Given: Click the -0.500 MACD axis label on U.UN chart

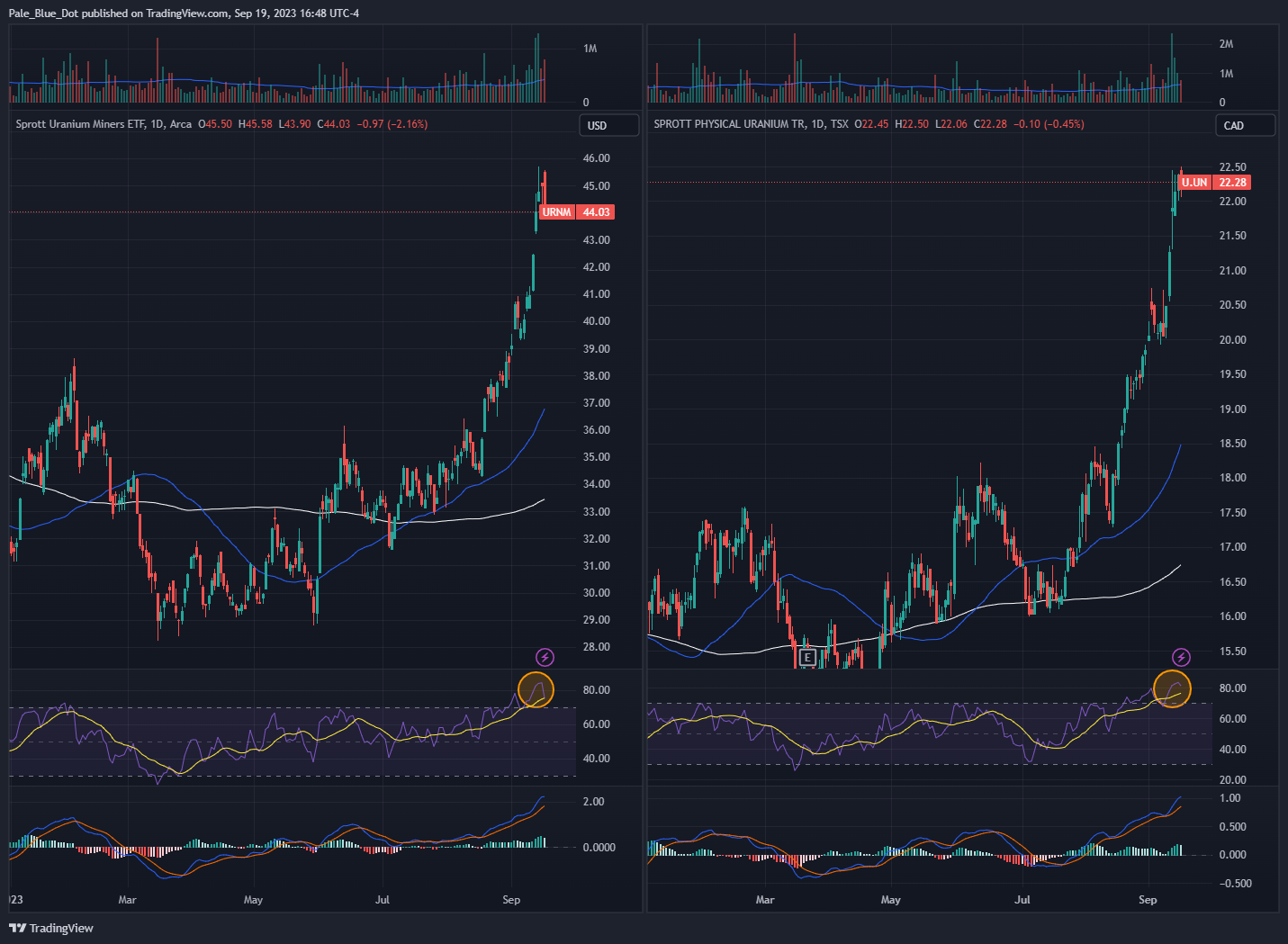Looking at the screenshot, I should 1234,884.
